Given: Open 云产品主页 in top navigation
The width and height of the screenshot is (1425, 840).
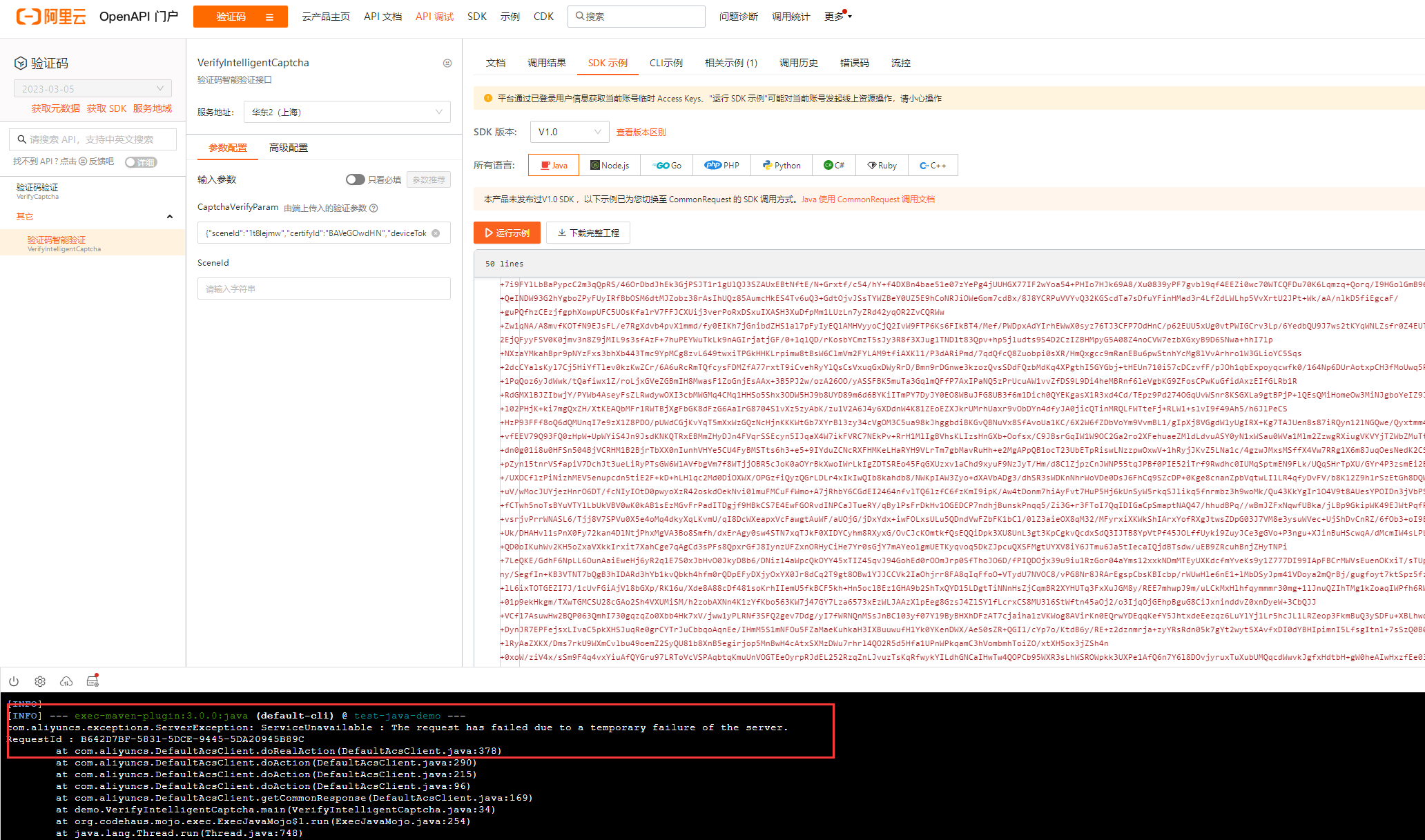Looking at the screenshot, I should click(326, 17).
